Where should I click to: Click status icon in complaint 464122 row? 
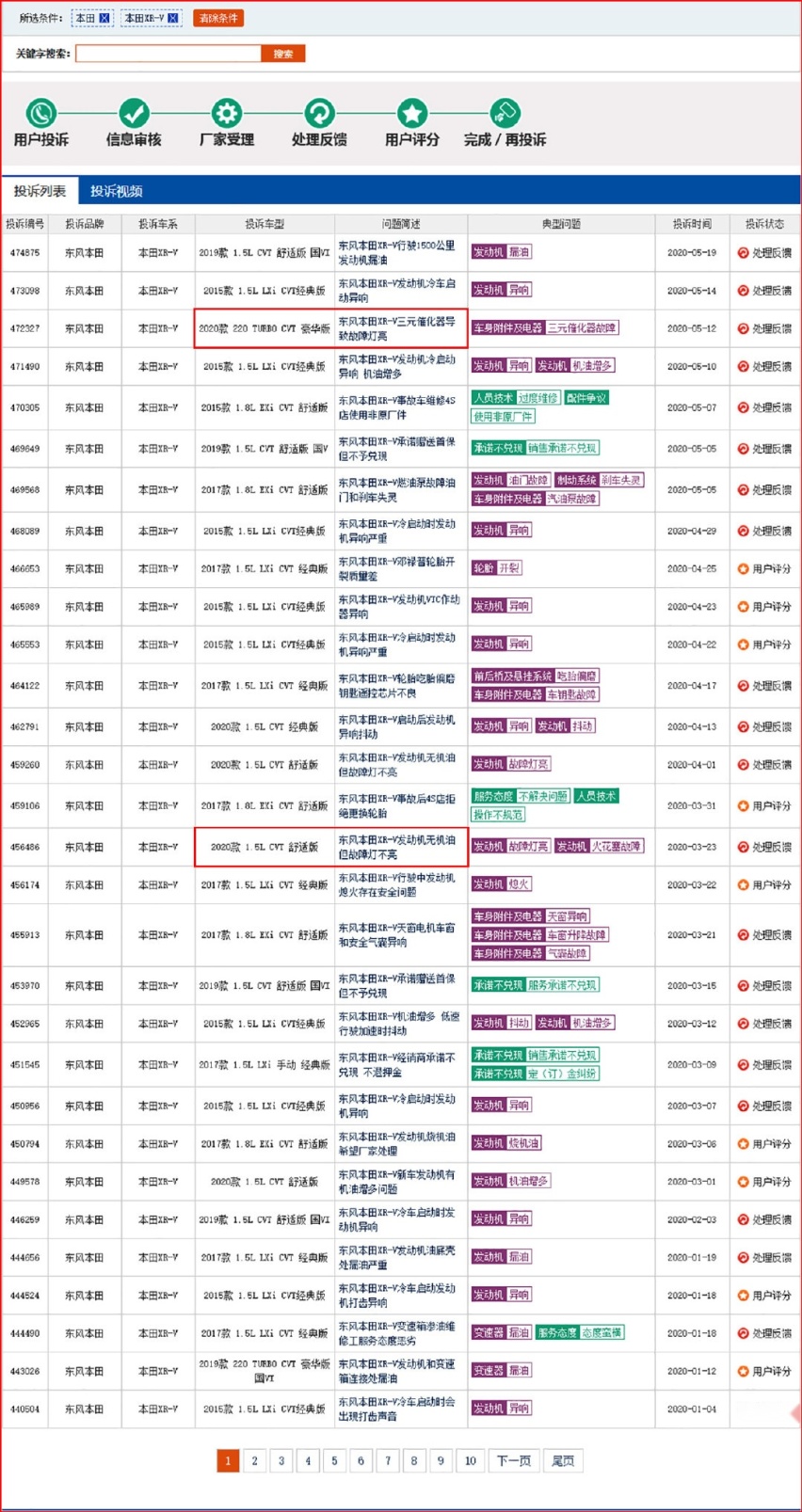point(743,686)
